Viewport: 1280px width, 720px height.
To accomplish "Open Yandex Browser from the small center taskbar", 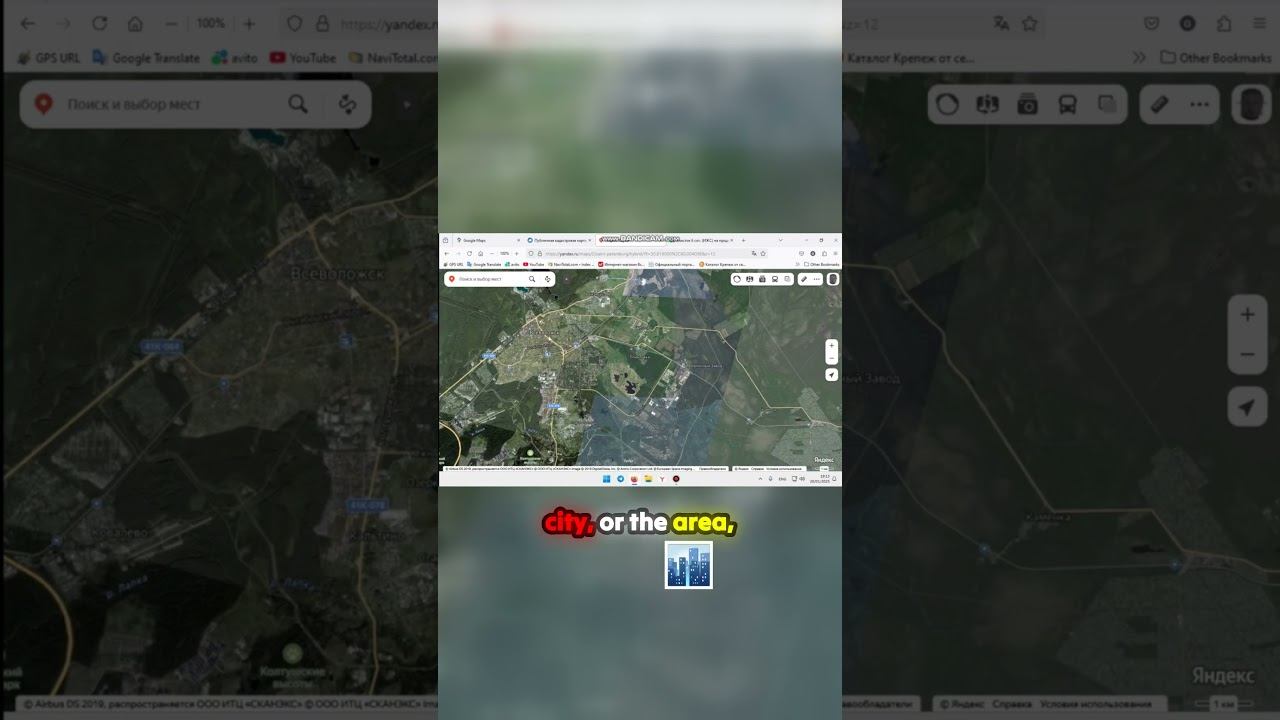I will [662, 479].
